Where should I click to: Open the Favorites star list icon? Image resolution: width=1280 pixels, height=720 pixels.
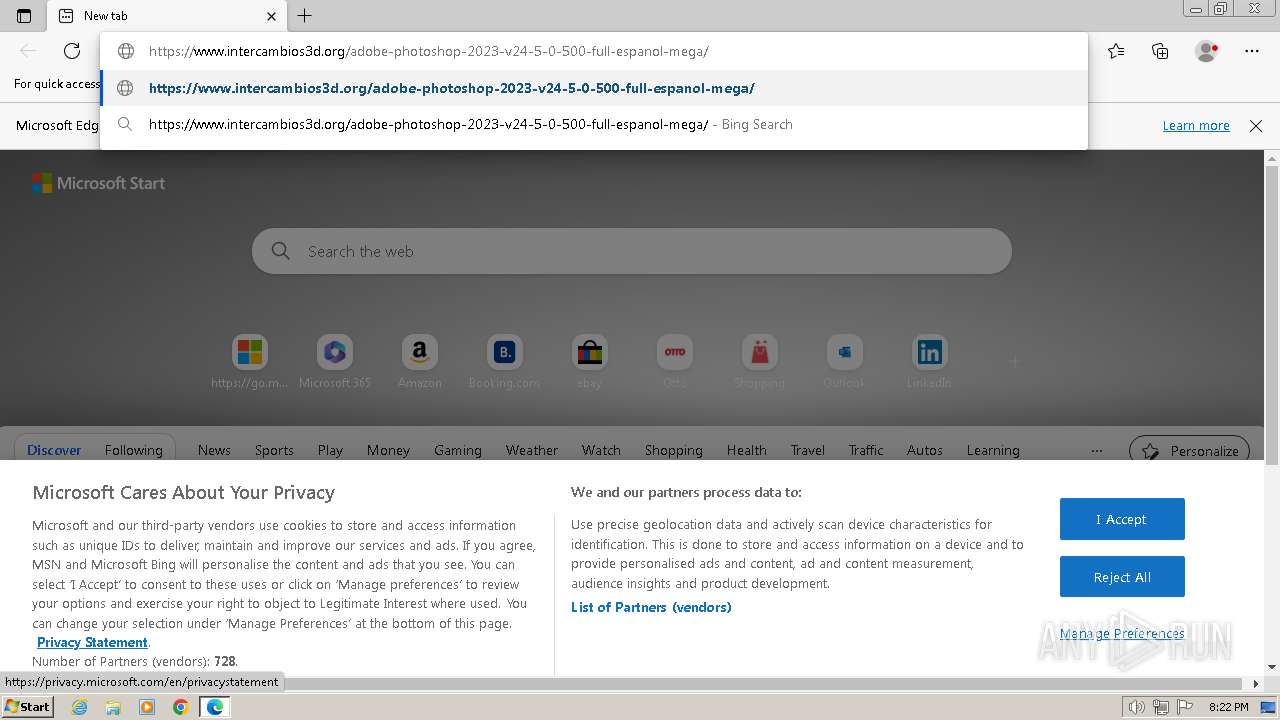tap(1116, 51)
